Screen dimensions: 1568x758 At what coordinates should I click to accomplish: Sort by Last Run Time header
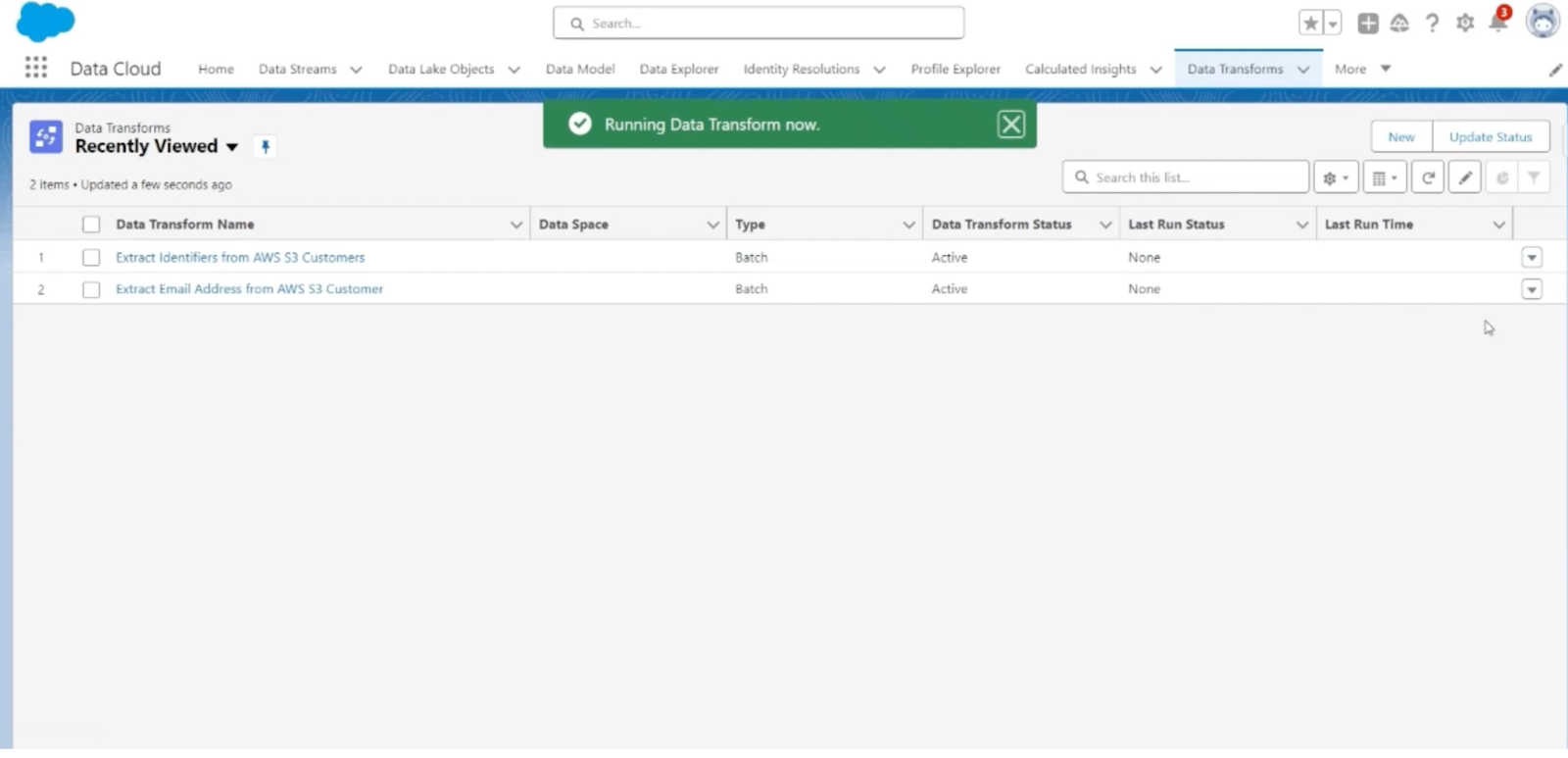[x=1368, y=225]
